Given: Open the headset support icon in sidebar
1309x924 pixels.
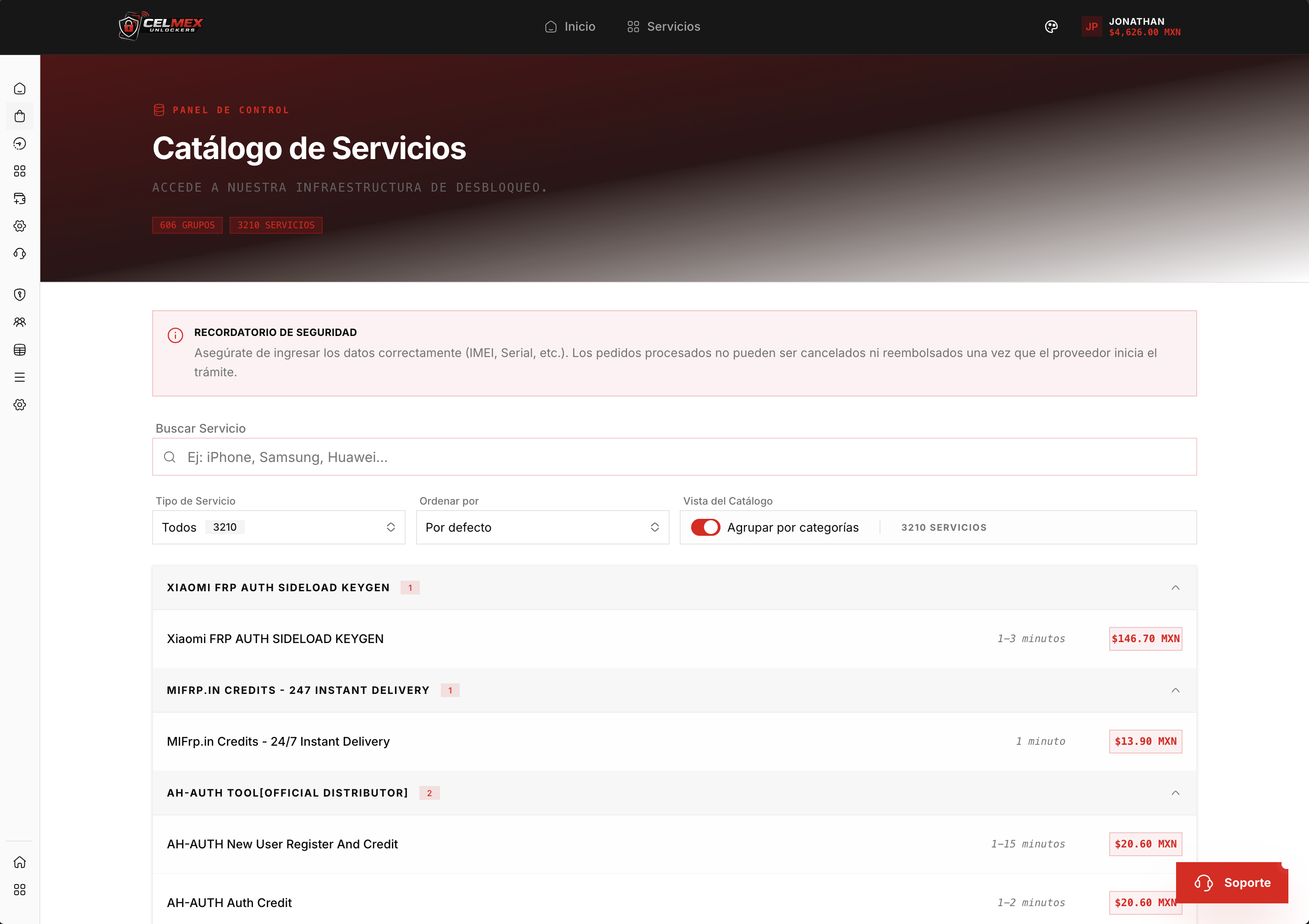Looking at the screenshot, I should (x=20, y=253).
